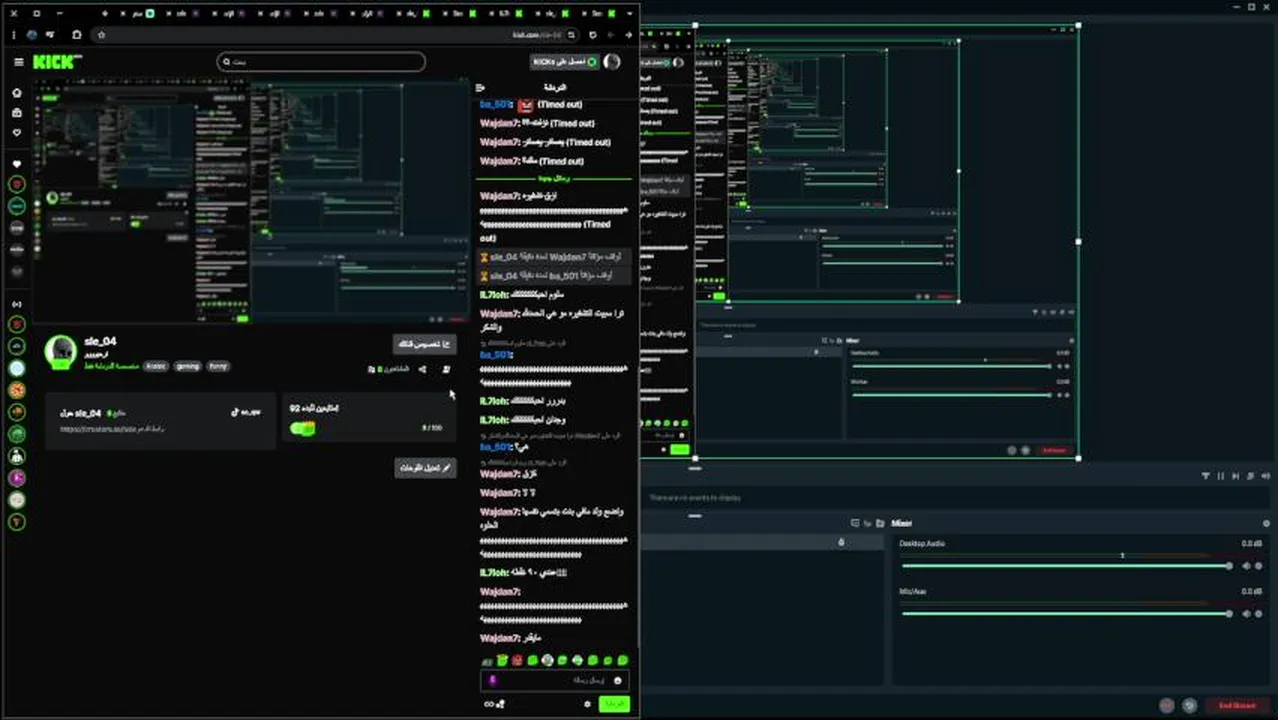Viewport: 1278px width, 720px height.
Task: Adjust the Desktop Audio volume slider
Action: click(1067, 566)
